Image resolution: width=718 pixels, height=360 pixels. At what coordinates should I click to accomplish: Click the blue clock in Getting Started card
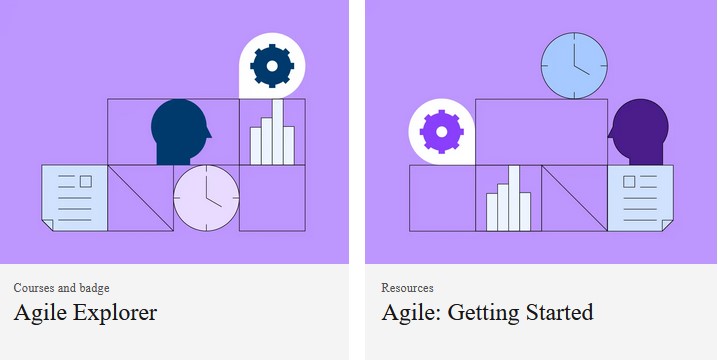coord(574,65)
